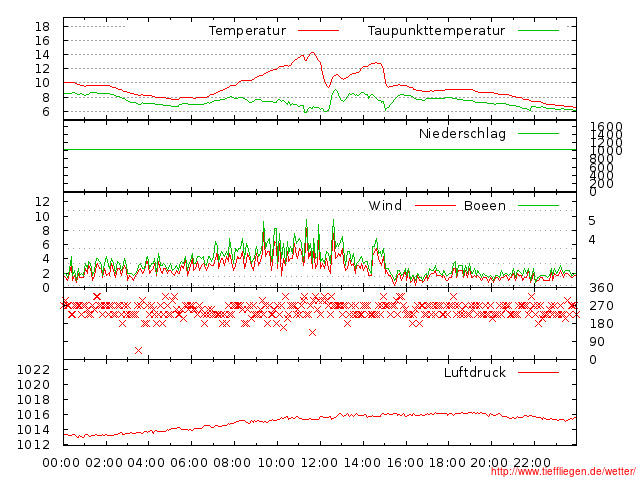Click the 12 wind speed axis value
Viewport: 640px width, 480px height.
(x=42, y=202)
